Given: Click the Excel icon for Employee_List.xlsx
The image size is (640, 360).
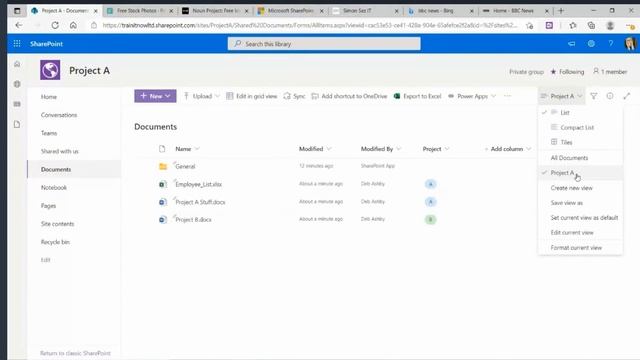Looking at the screenshot, I should [x=162, y=184].
